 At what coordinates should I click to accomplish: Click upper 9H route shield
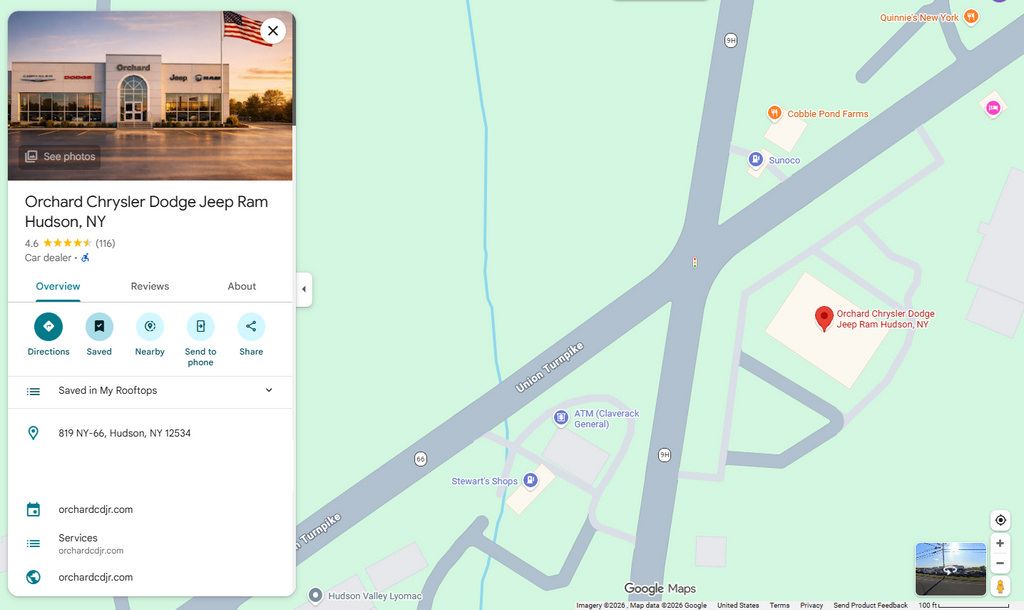(731, 40)
